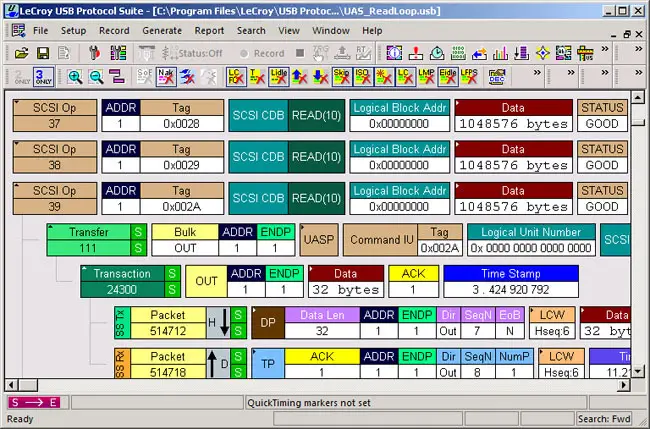This screenshot has height=429, width=650.
Task: Collapse the SCSI Op 39 row
Action: coord(18,185)
